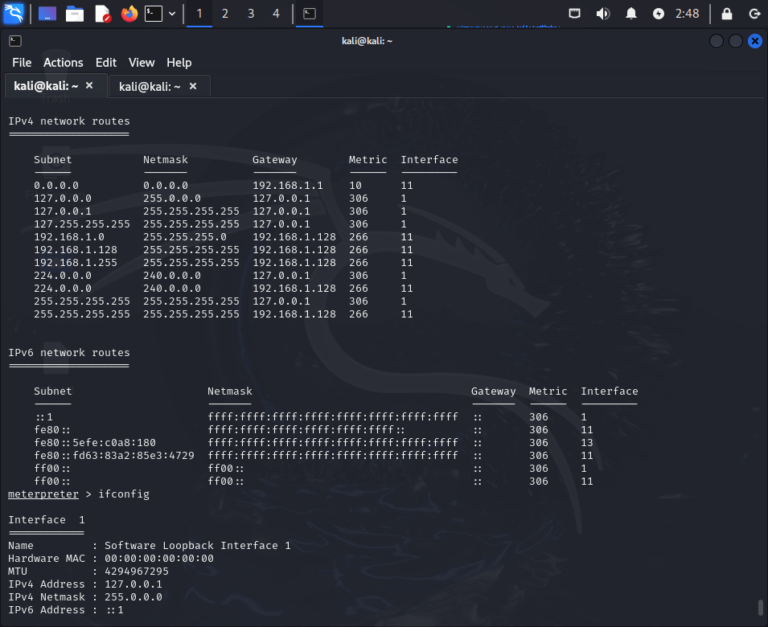Screen dimensions: 768x627
Task: Close the first kali@kali terminal tab
Action: coord(89,86)
